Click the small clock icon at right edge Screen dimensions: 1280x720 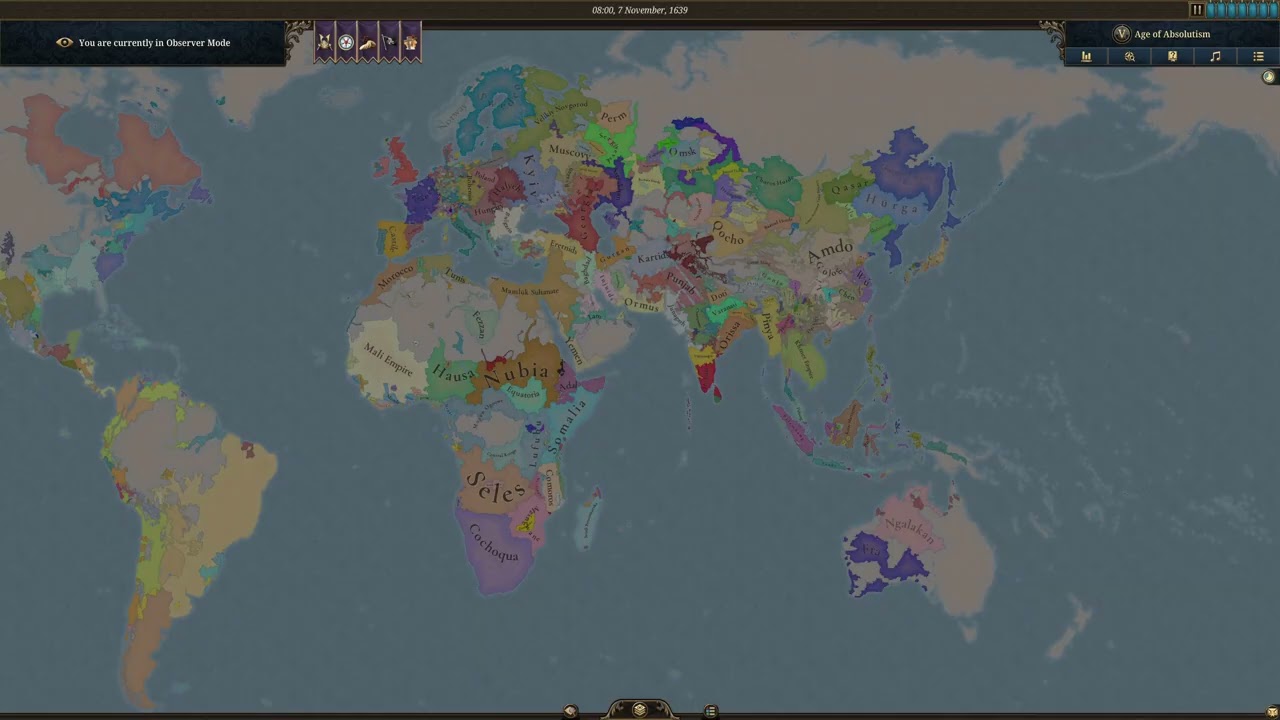point(1269,77)
